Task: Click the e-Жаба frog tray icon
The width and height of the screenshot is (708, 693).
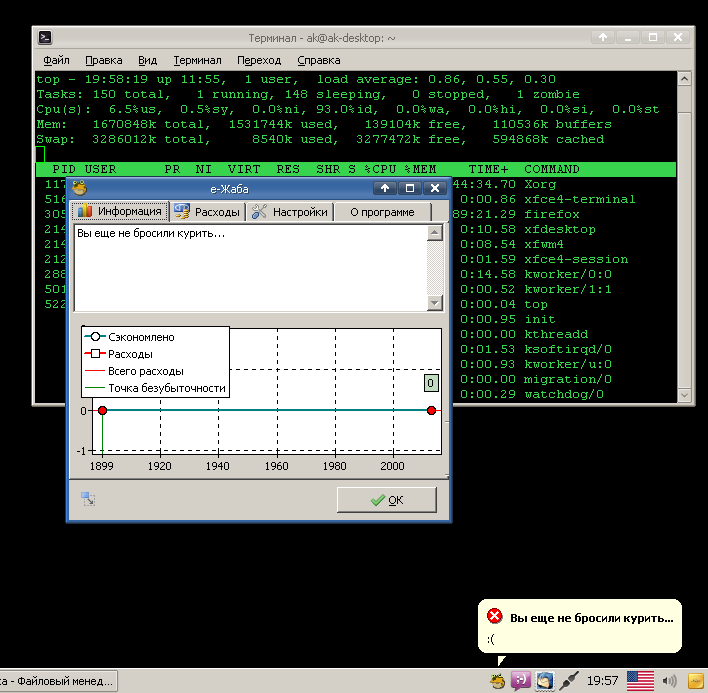Action: 498,680
